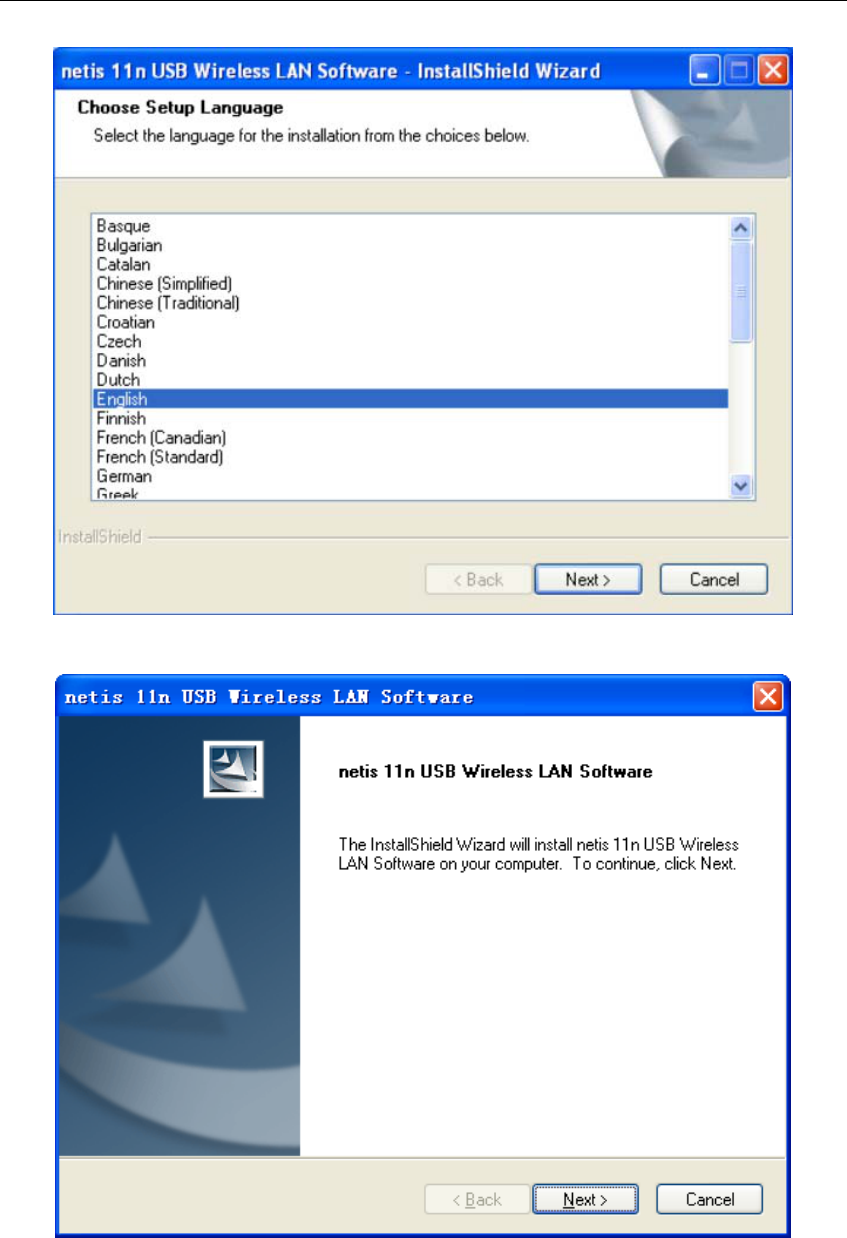The image size is (847, 1238).
Task: Cancel the netis welcome installation dialog
Action: [710, 1199]
